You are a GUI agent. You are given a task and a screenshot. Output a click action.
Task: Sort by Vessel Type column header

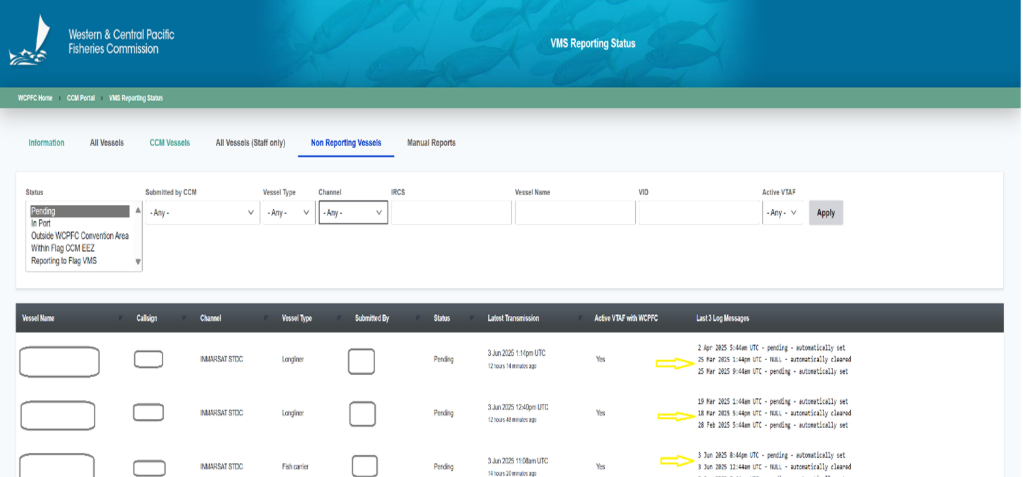297,318
